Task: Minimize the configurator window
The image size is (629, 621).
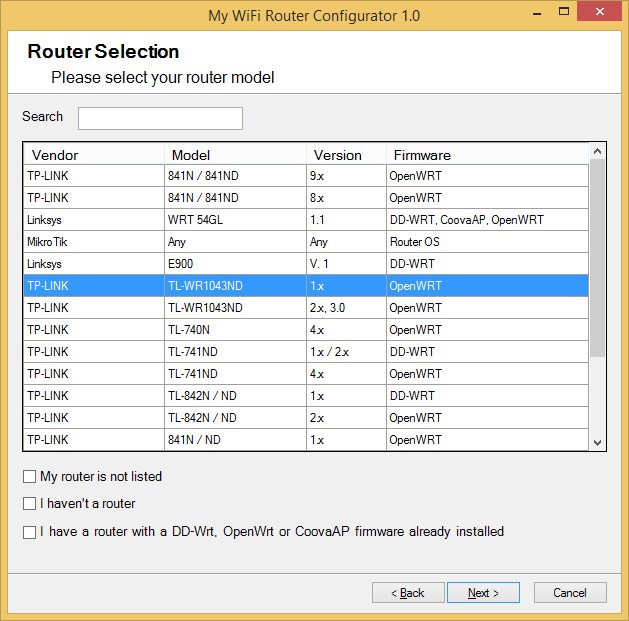Action: (x=537, y=13)
